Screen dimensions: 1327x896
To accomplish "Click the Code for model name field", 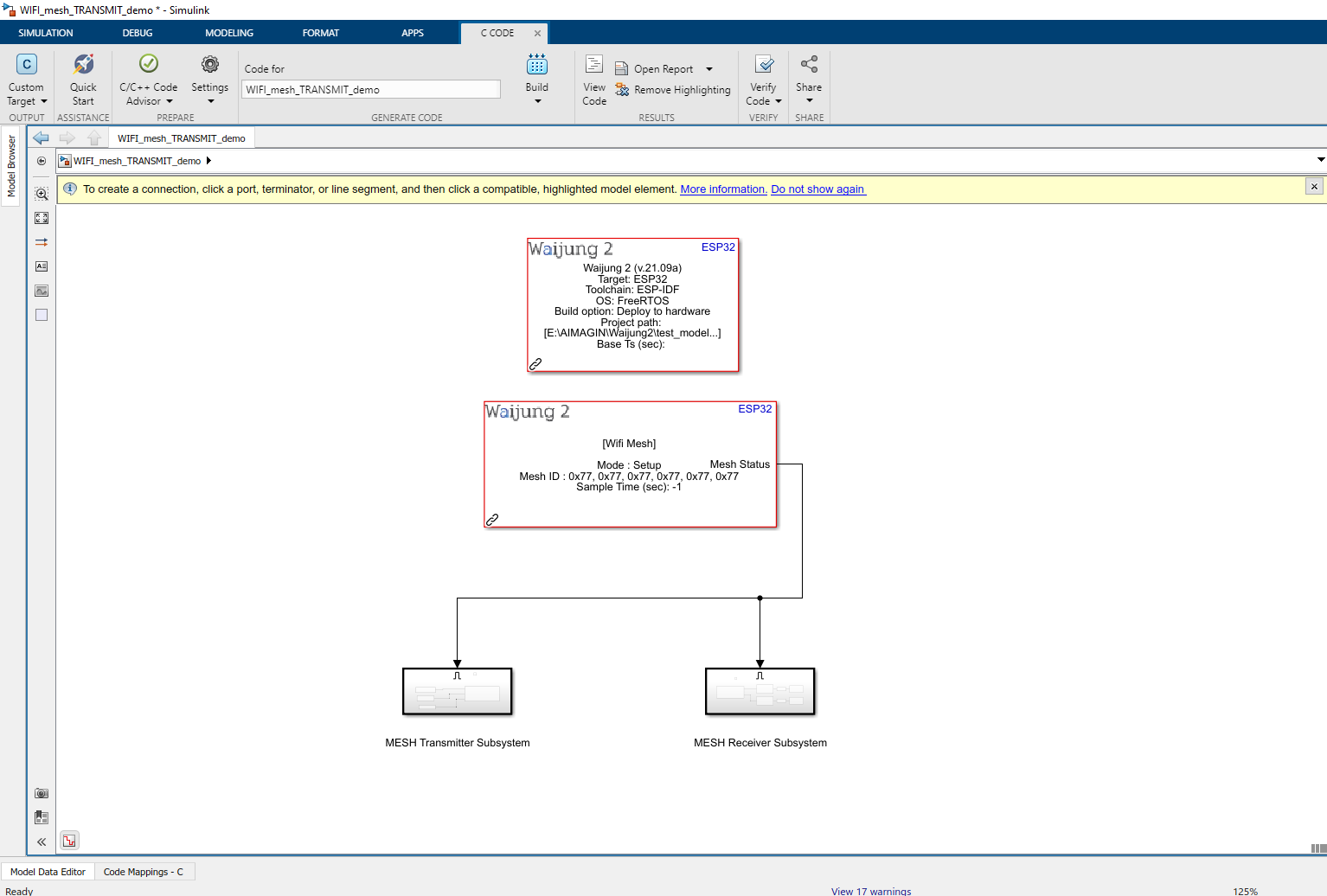I will pos(370,90).
